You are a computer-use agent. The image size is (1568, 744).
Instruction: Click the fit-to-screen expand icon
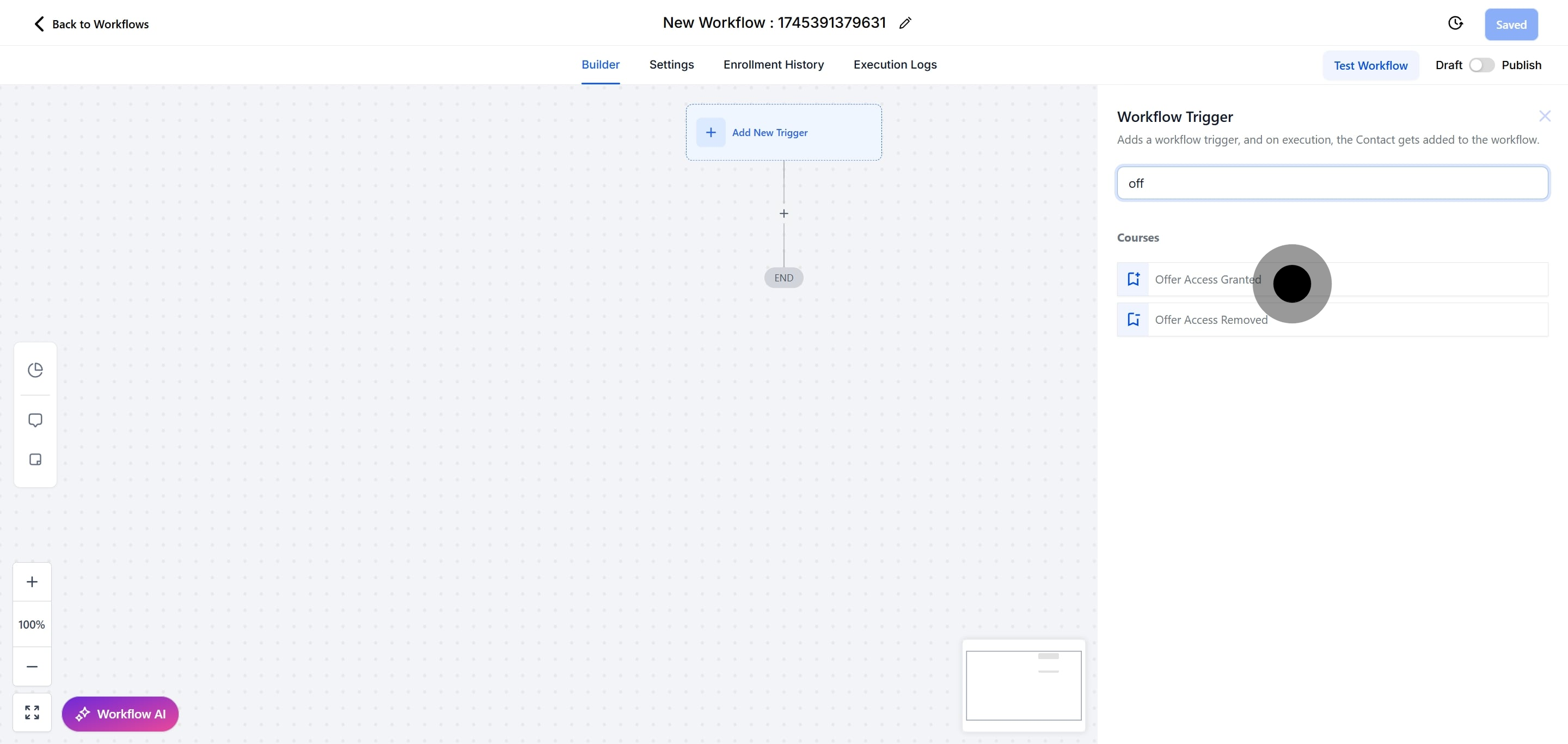point(32,712)
